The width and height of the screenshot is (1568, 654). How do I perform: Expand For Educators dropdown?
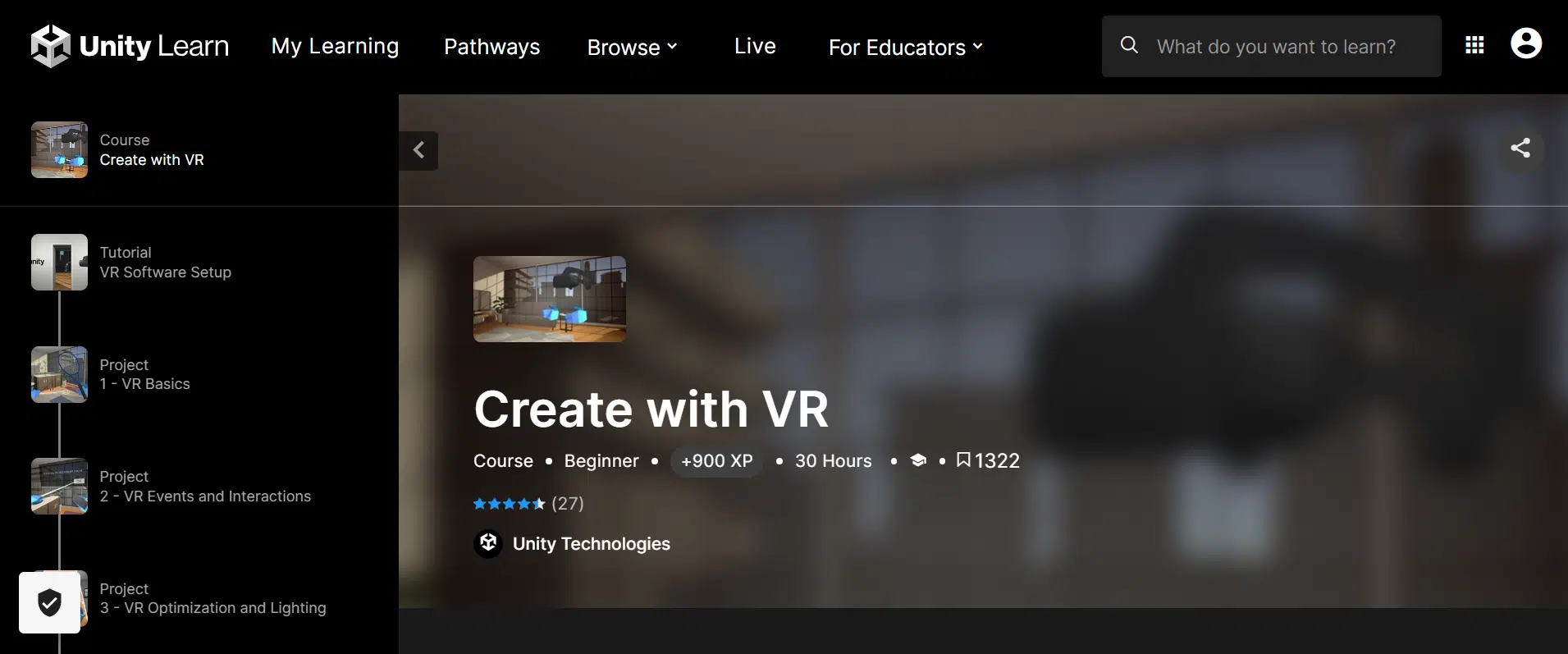point(905,48)
